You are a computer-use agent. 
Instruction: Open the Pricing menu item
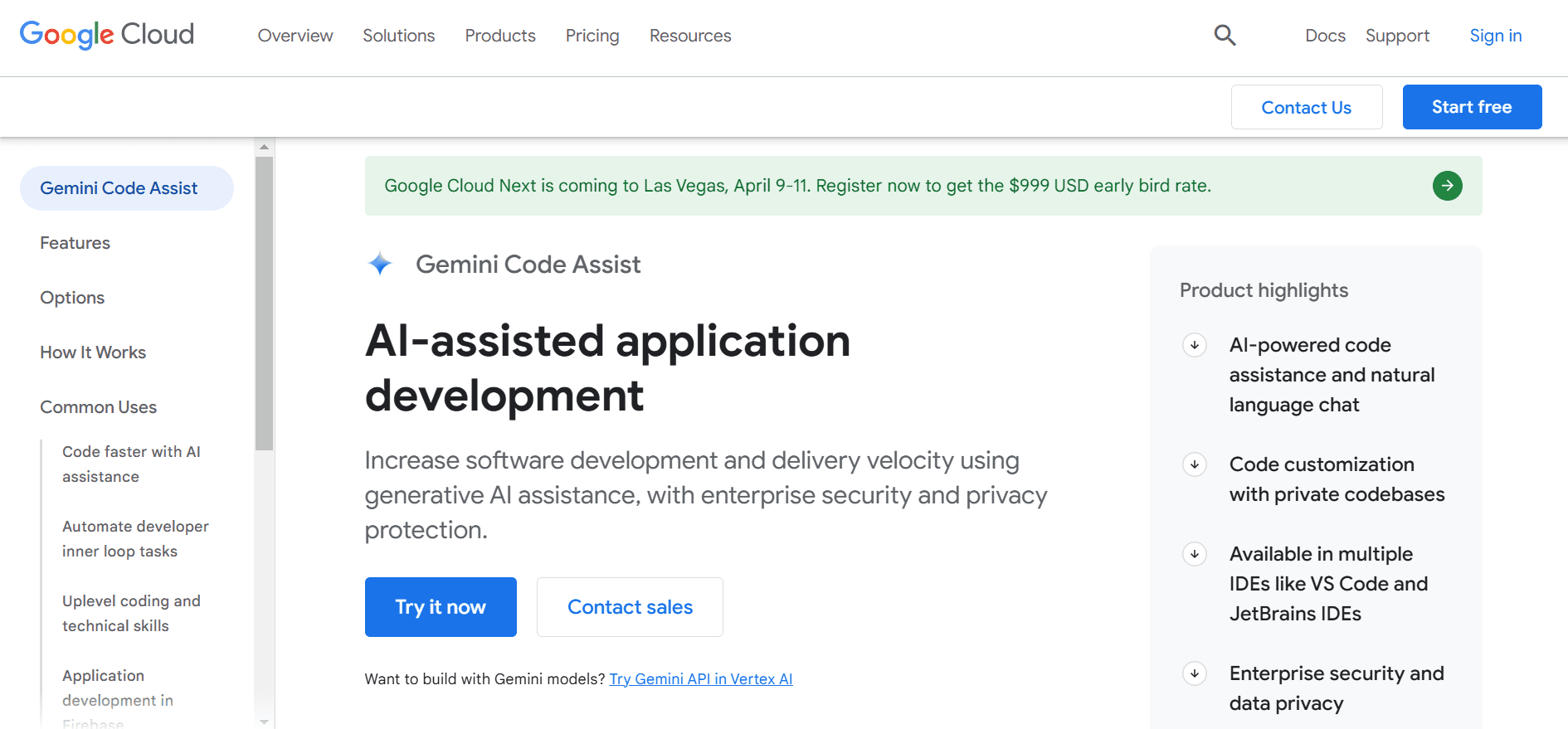(592, 36)
